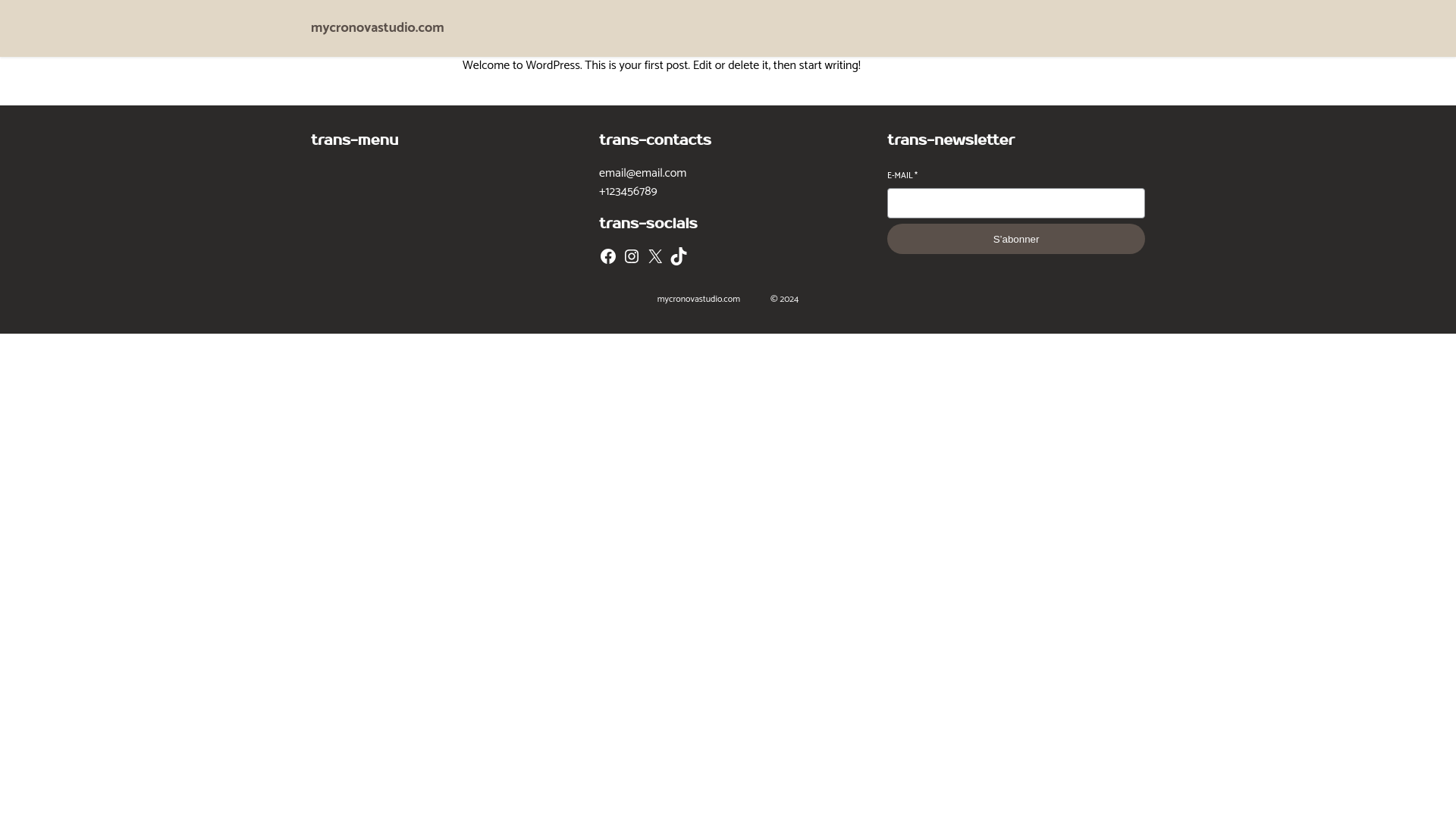Click the mycronovastudio.com header site title

coord(377,28)
